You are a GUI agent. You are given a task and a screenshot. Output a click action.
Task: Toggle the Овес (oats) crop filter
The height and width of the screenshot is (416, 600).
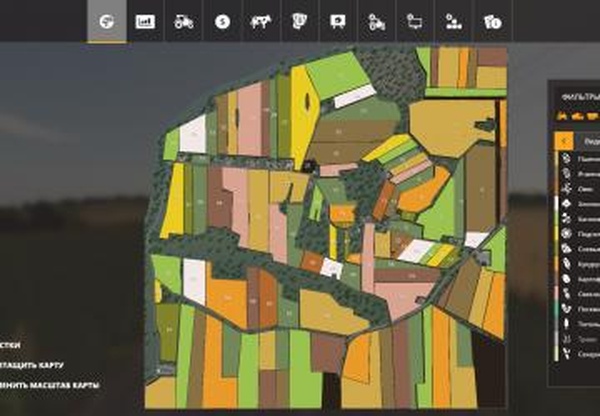click(579, 189)
